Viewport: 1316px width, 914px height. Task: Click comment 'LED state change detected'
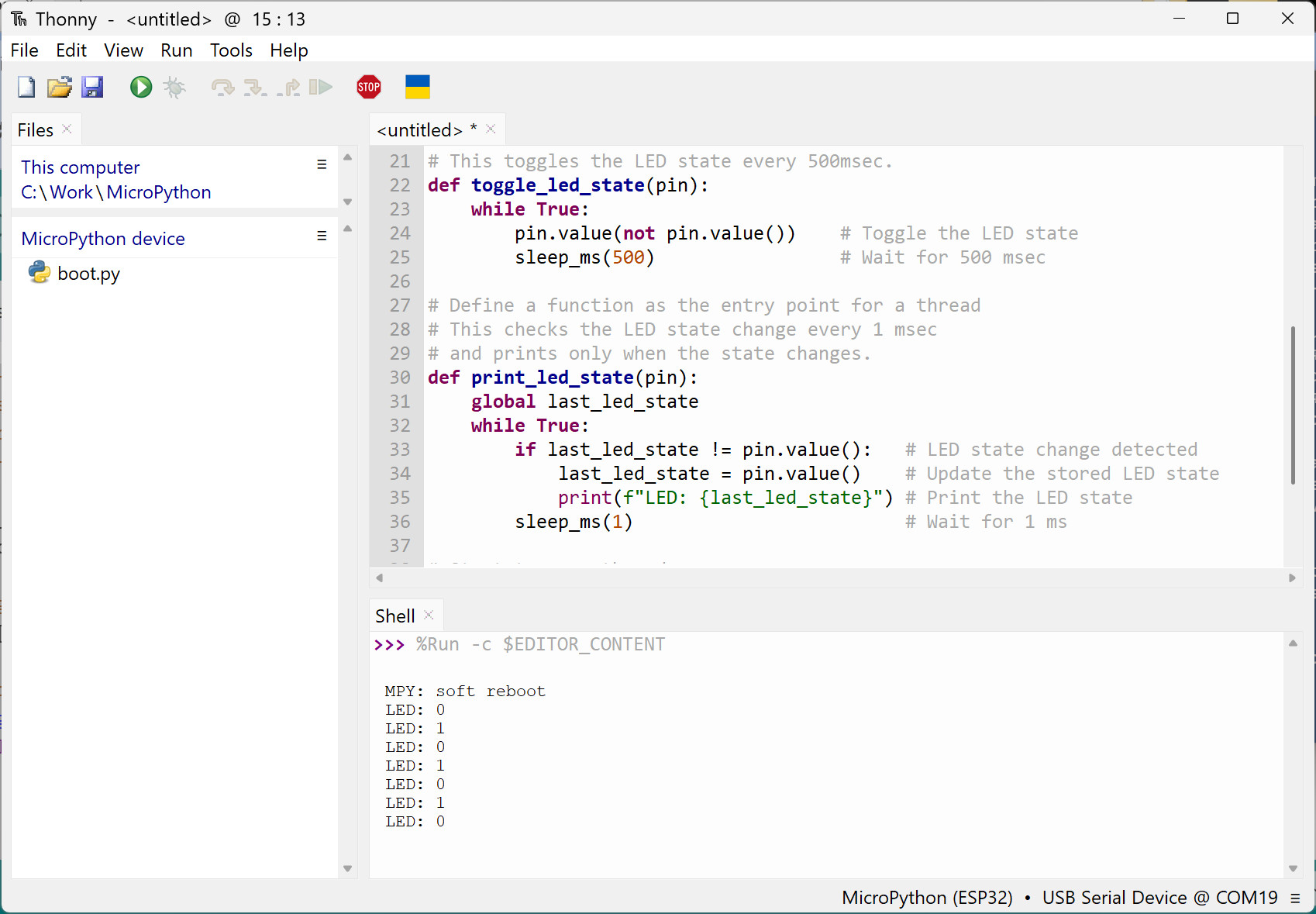coord(1052,450)
